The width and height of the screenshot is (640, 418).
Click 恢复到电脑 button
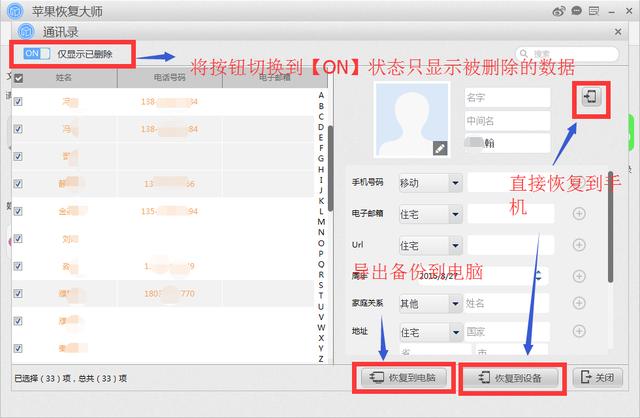pyautogui.click(x=403, y=378)
